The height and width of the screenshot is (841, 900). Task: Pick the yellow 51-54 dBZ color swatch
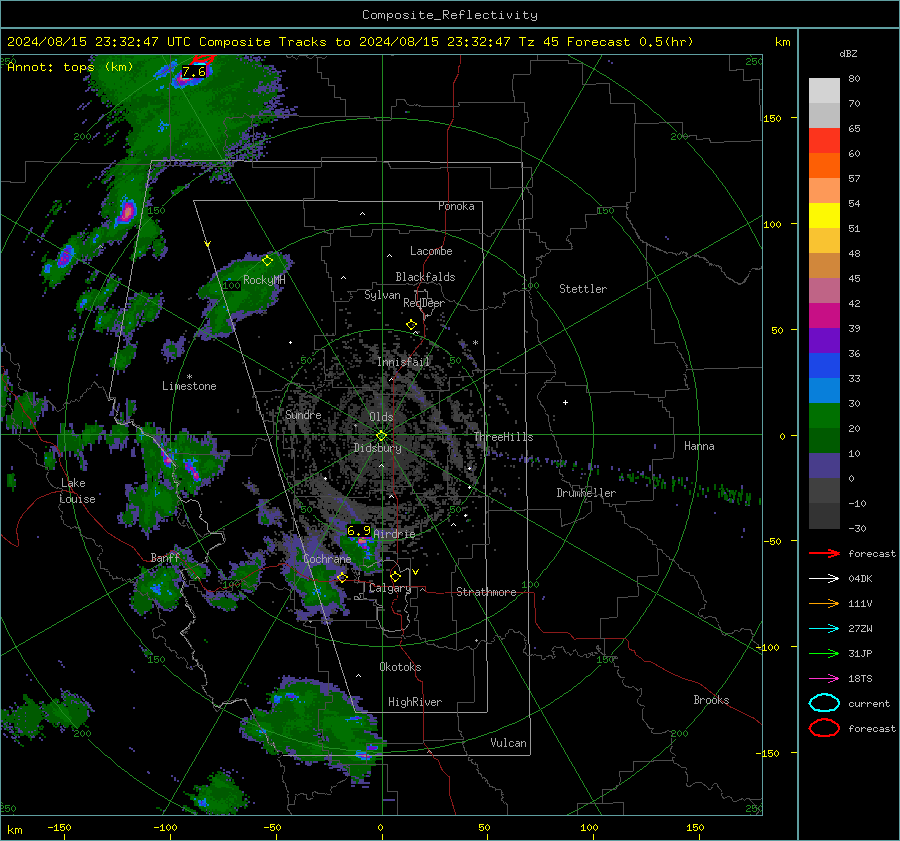coord(824,216)
